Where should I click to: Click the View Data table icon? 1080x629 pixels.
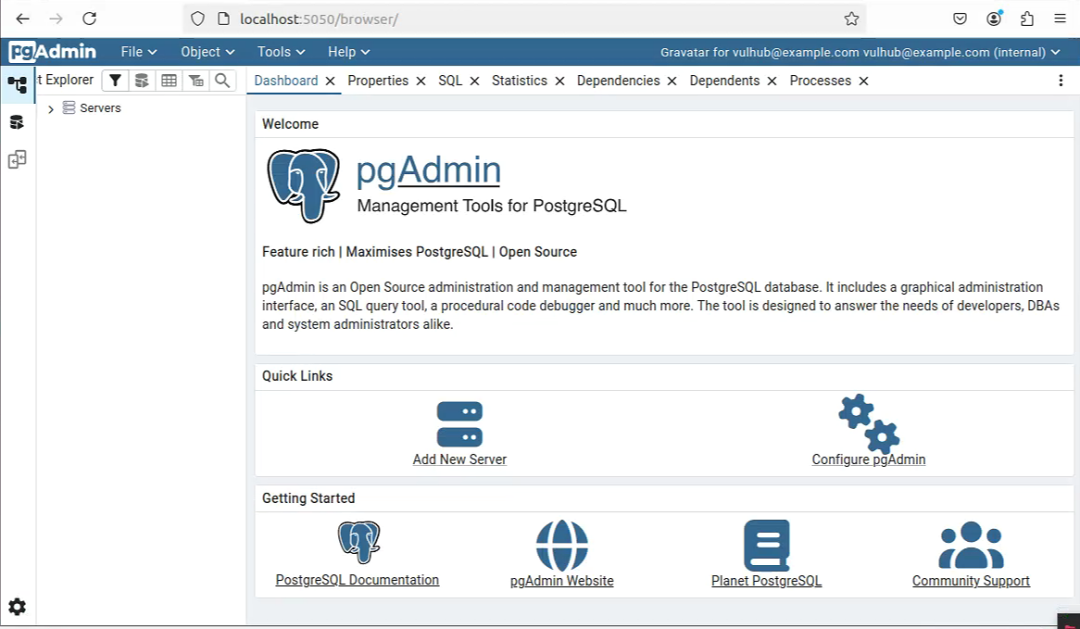pos(169,81)
